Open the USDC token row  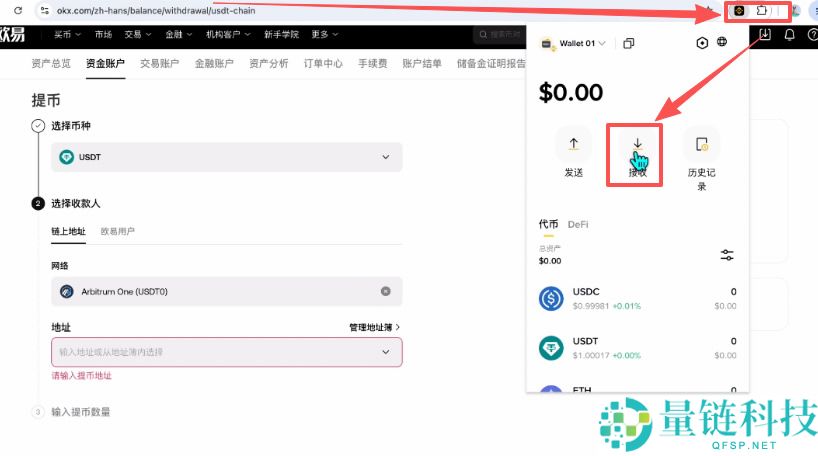click(637, 298)
